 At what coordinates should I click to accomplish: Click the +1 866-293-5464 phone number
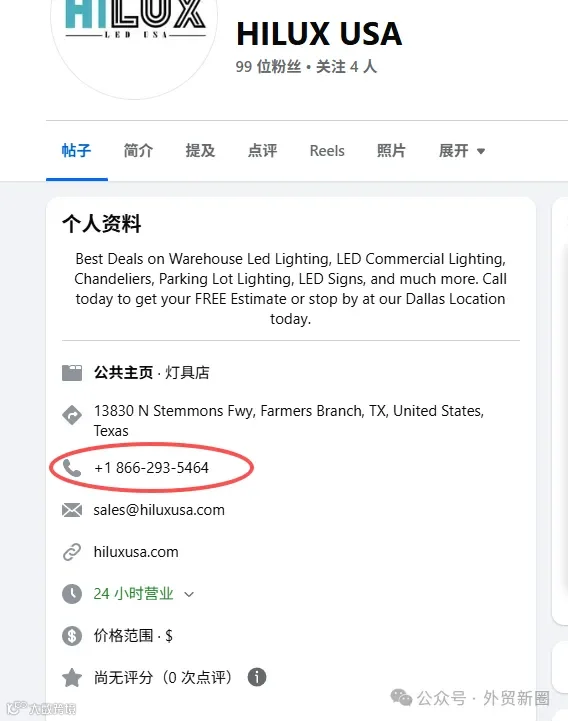(151, 468)
